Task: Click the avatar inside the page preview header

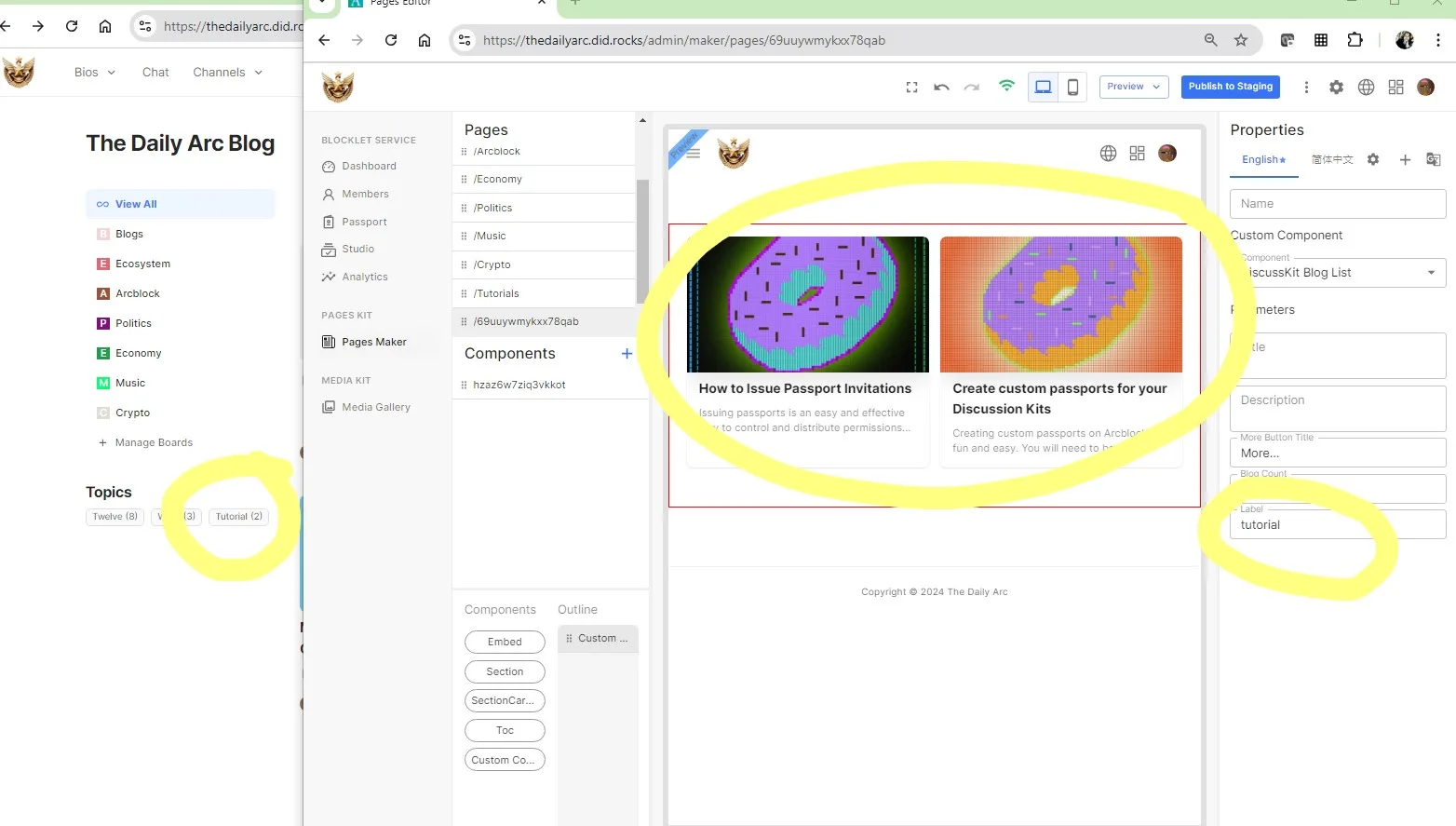Action: (1166, 154)
